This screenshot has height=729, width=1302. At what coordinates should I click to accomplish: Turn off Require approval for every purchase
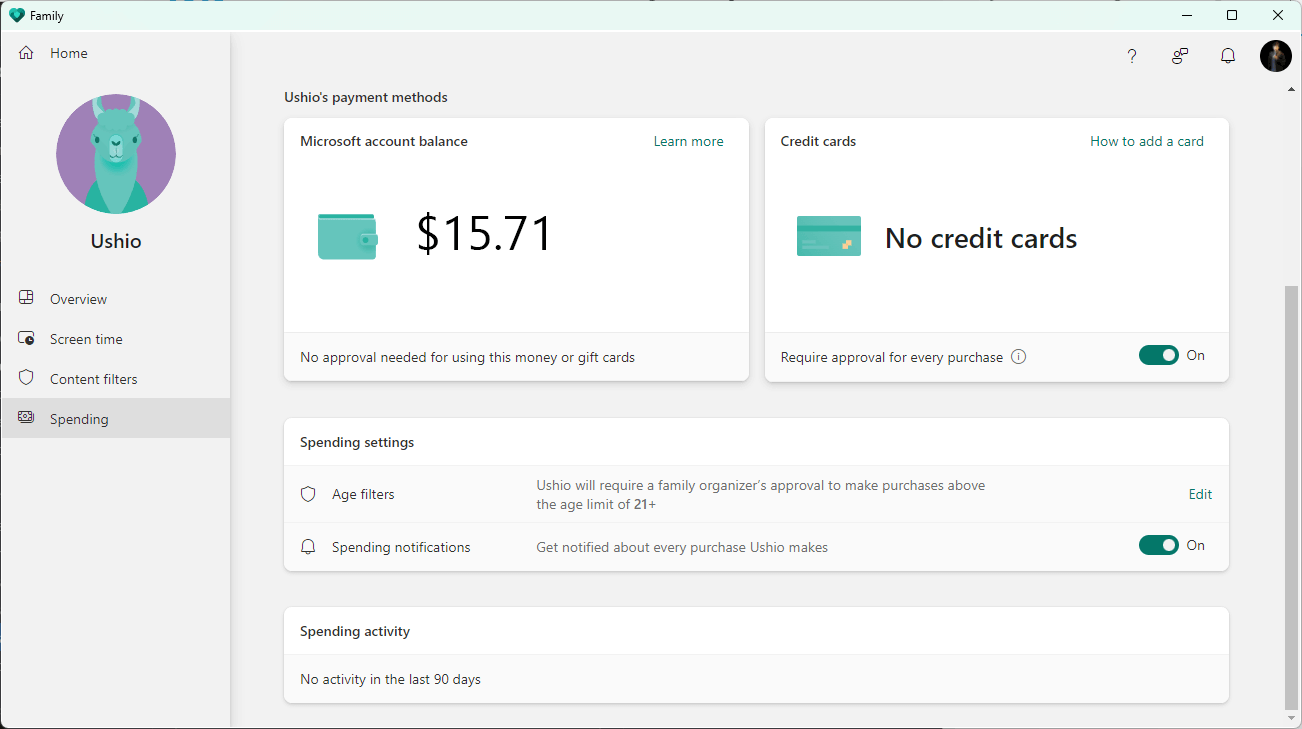1159,355
